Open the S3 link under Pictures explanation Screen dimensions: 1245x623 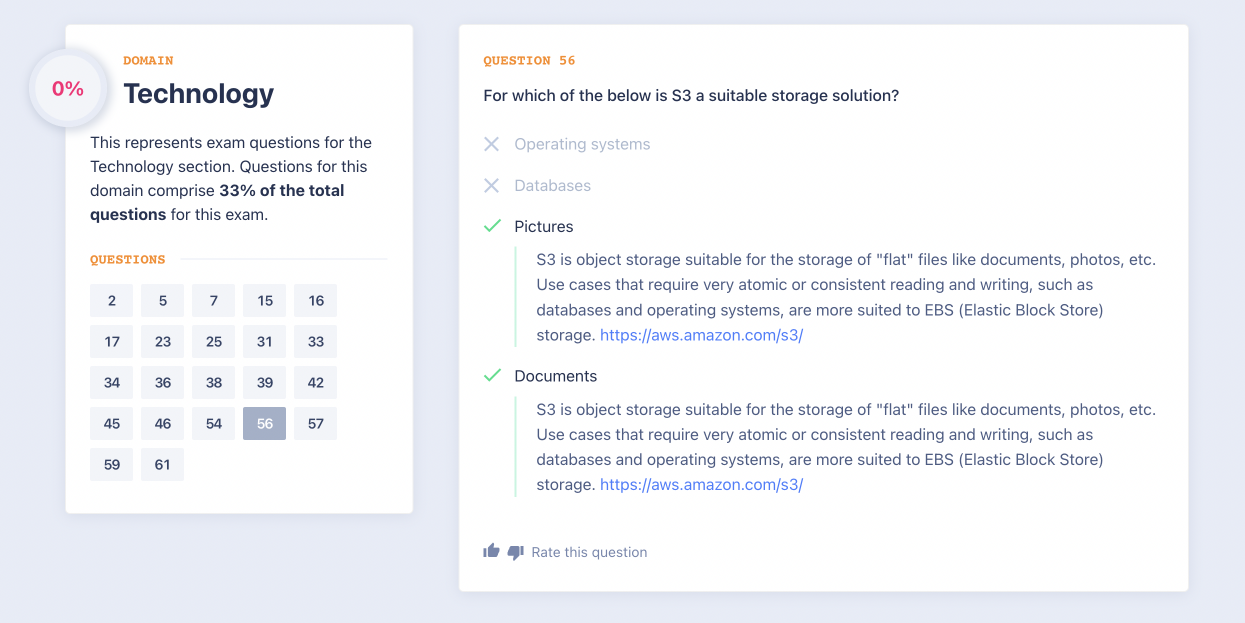tap(701, 335)
